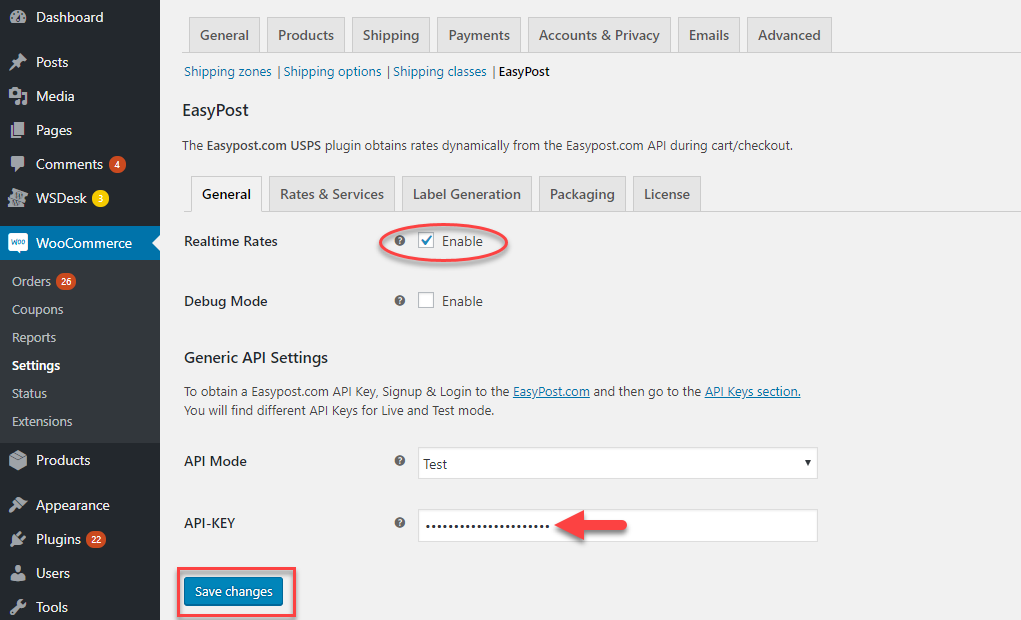Click the Posts pushpin icon
Screen dimensions: 1021x620
click(18, 62)
